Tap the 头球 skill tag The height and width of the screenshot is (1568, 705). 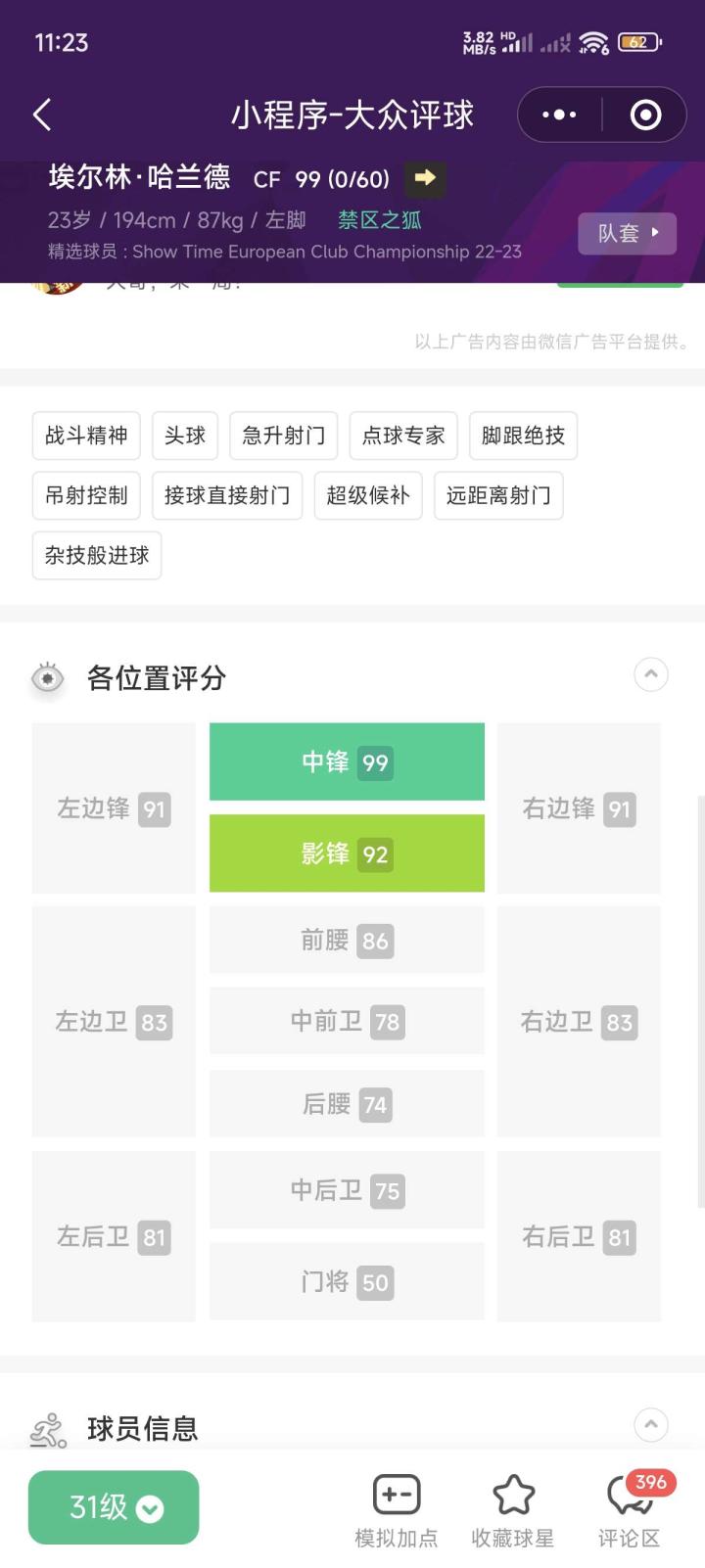pos(185,436)
